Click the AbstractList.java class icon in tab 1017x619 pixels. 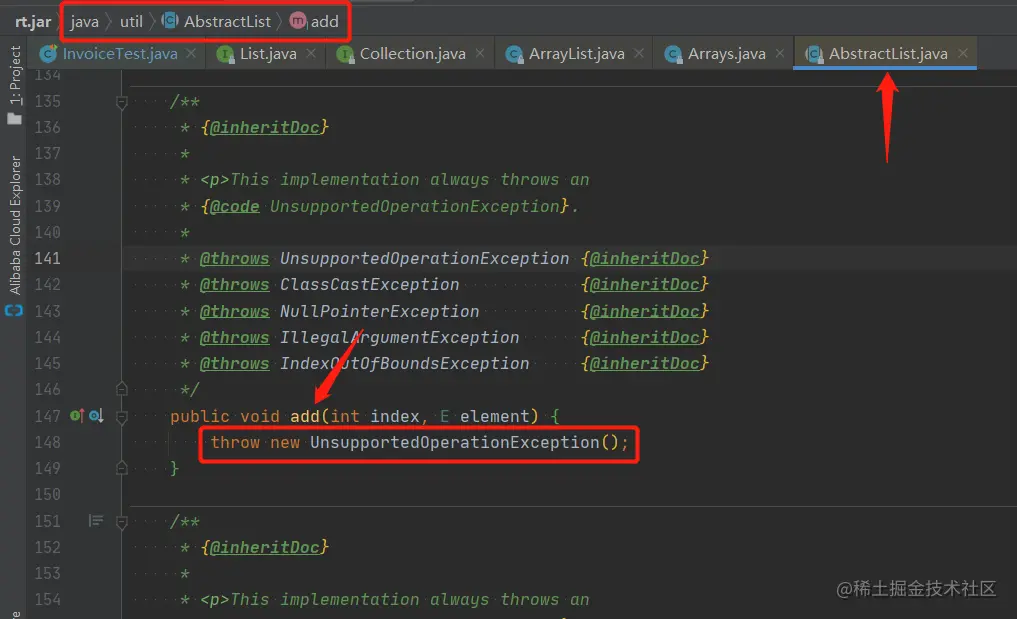(x=814, y=55)
